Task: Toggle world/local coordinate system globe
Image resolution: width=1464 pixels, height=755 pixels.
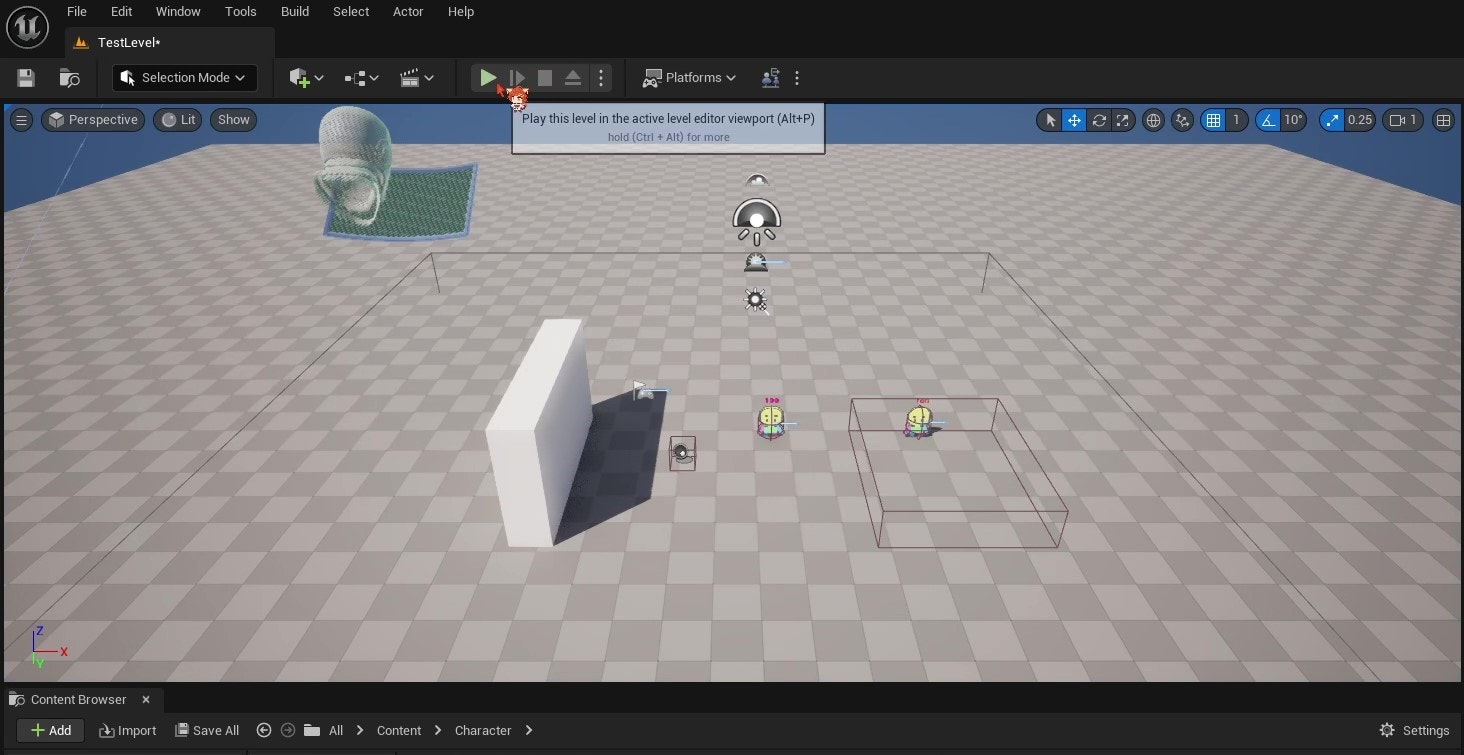Action: click(x=1153, y=120)
